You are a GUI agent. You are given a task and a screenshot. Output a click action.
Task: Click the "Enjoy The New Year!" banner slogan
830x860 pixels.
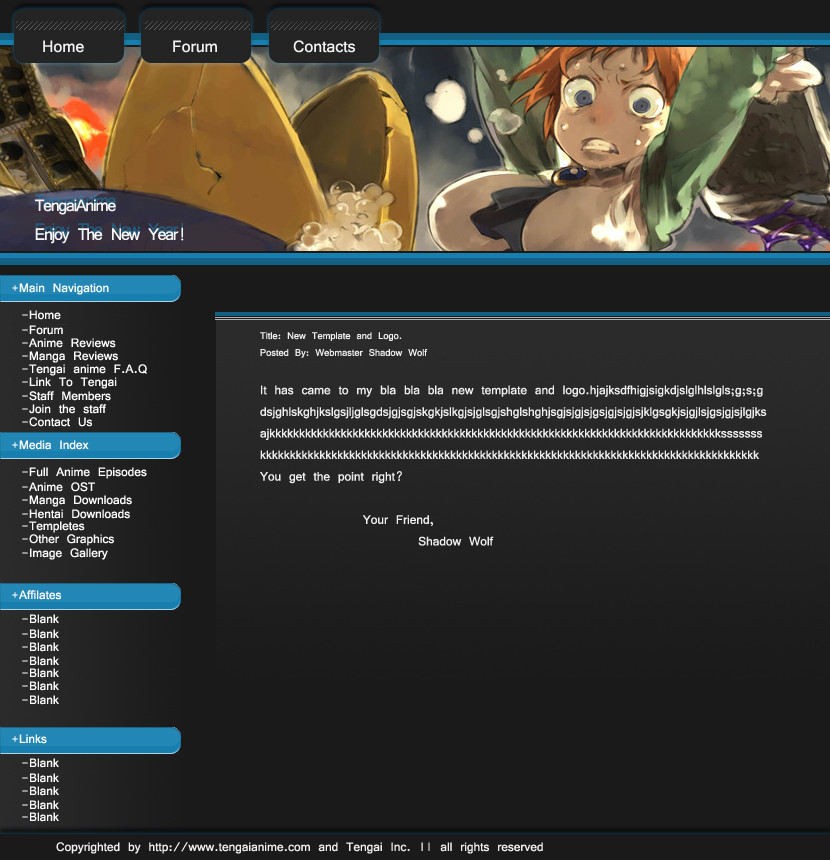109,235
